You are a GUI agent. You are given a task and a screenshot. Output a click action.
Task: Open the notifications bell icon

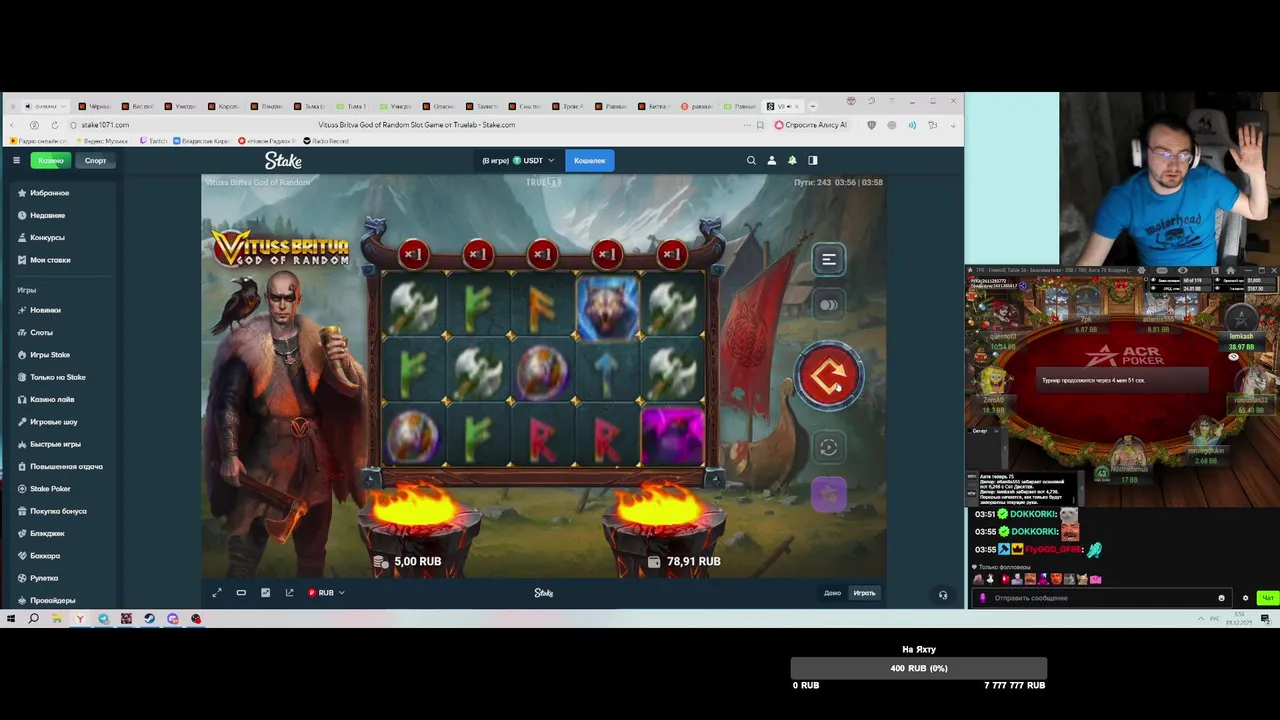tap(792, 160)
